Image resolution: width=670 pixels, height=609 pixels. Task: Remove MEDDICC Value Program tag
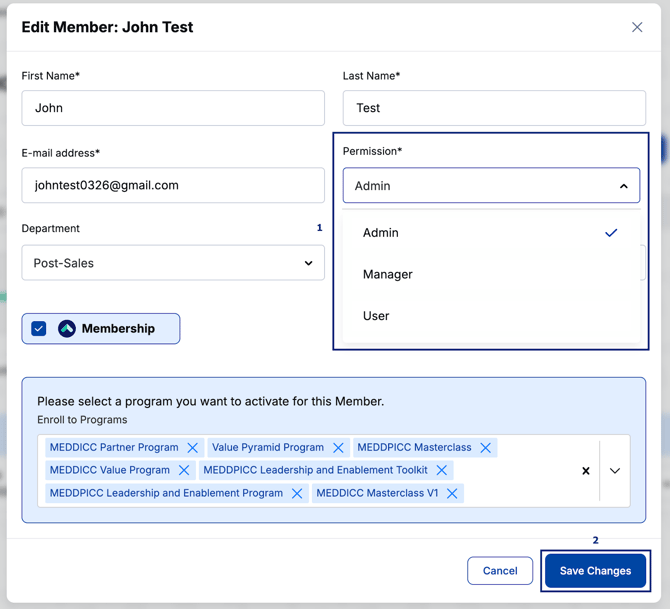(x=184, y=470)
